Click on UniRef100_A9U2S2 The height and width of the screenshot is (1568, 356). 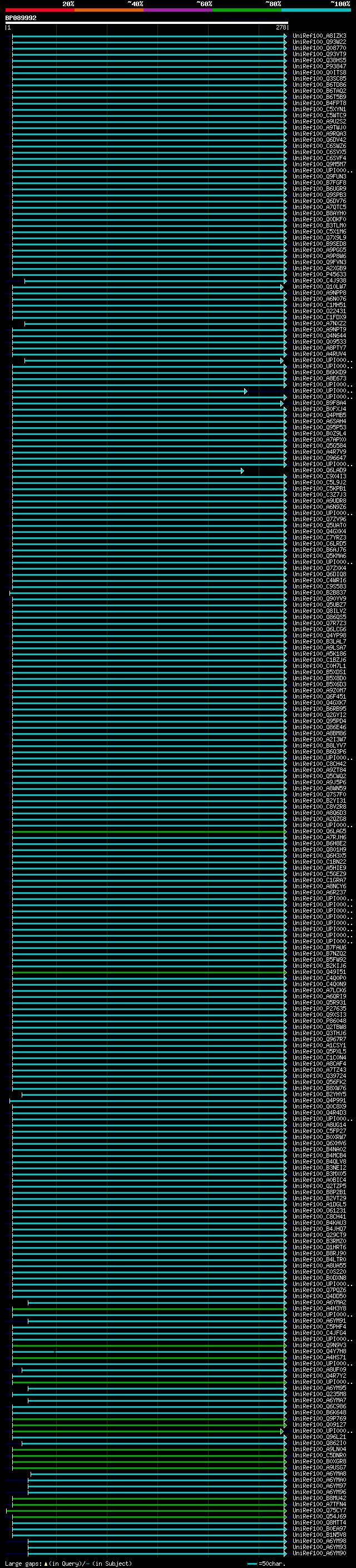[319, 122]
